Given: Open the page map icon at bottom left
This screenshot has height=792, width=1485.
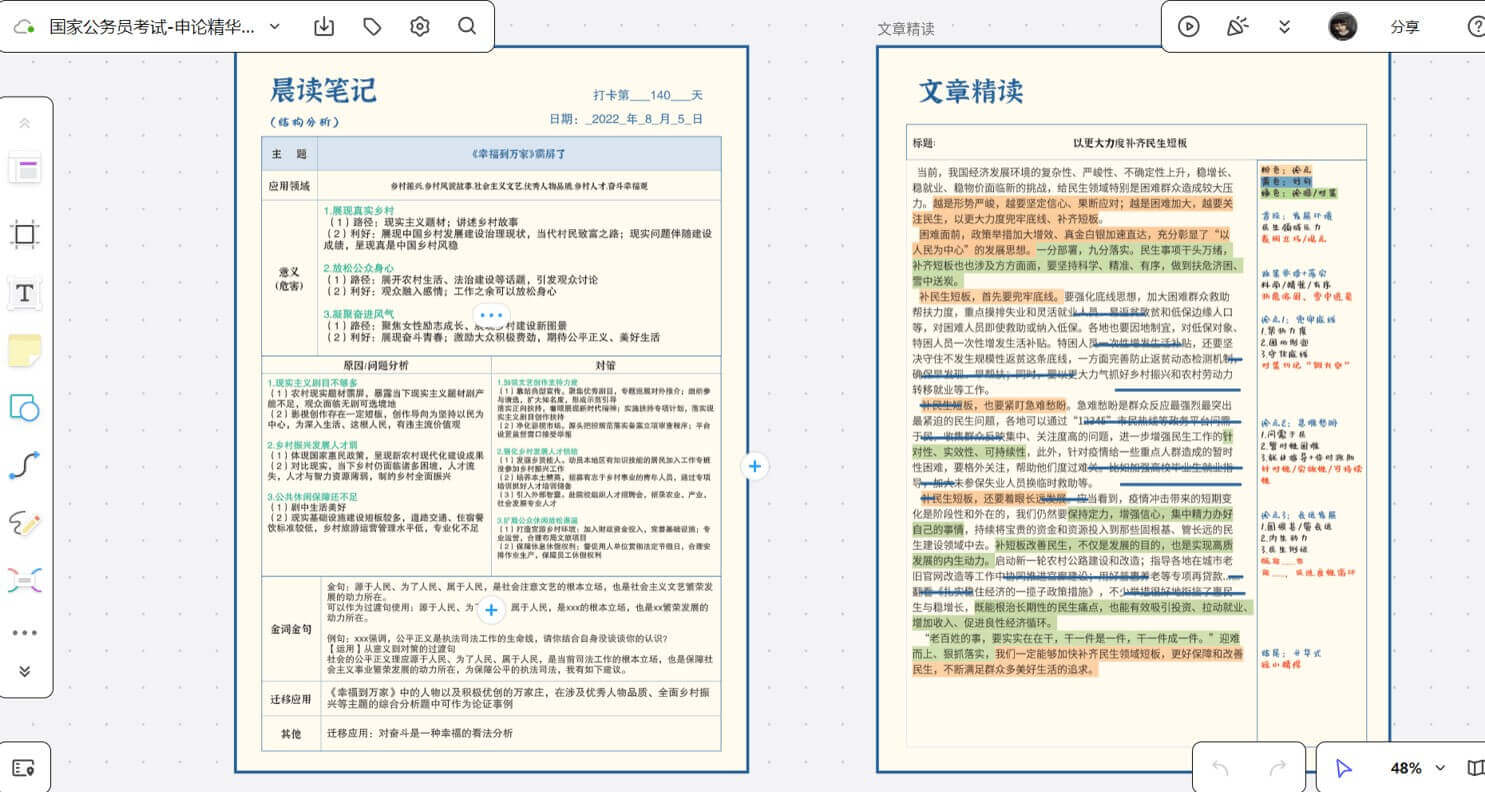Looking at the screenshot, I should point(24,768).
